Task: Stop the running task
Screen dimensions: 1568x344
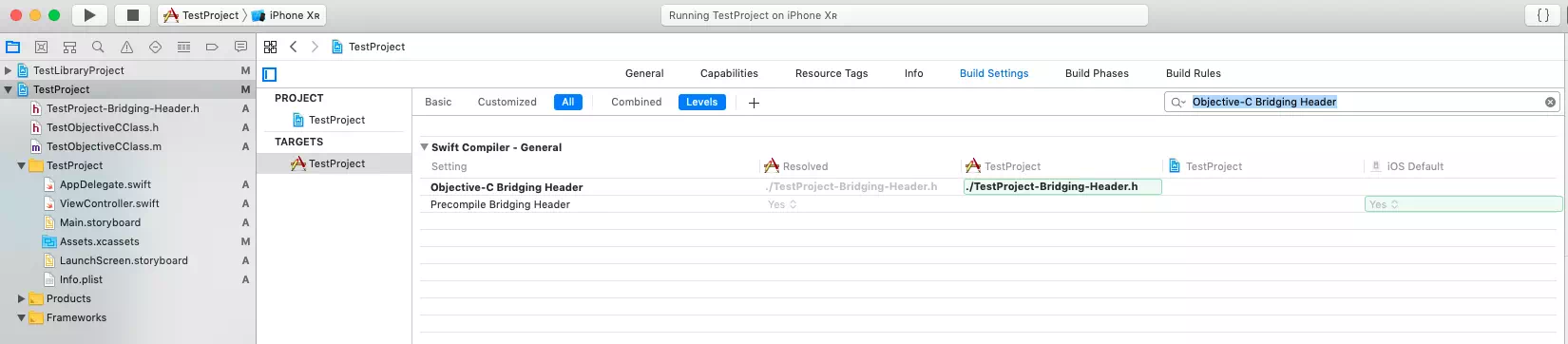Action: click(132, 15)
